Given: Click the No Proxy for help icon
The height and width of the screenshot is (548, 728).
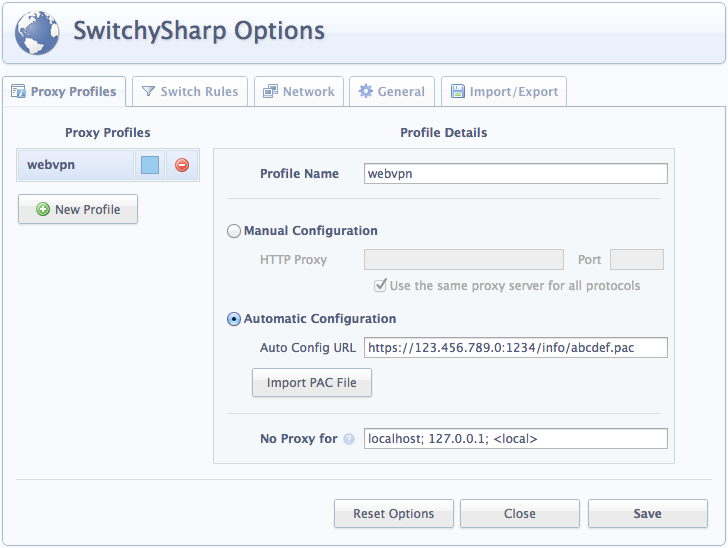Looking at the screenshot, I should click(349, 439).
